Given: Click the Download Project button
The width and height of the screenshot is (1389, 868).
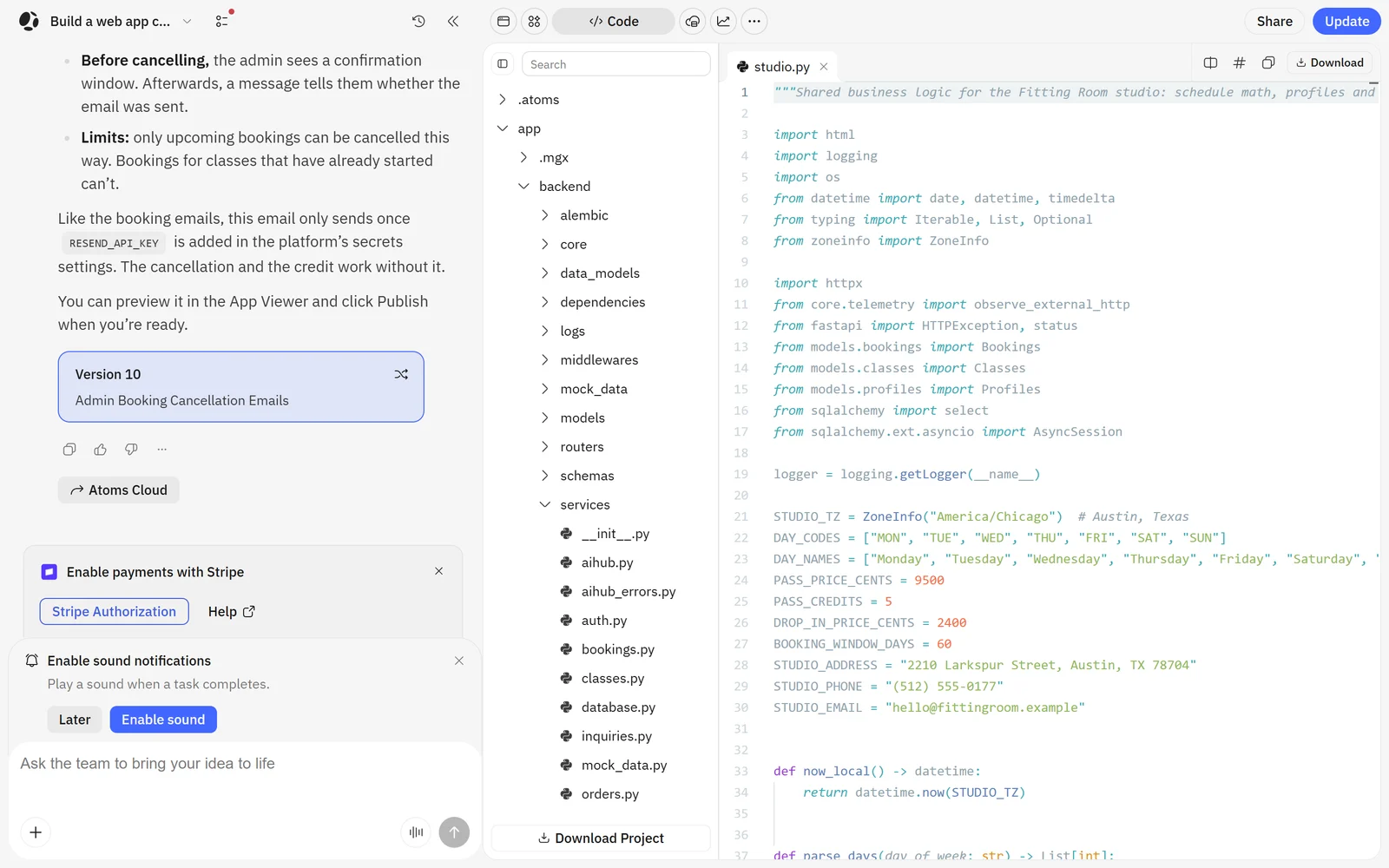Looking at the screenshot, I should (x=601, y=838).
